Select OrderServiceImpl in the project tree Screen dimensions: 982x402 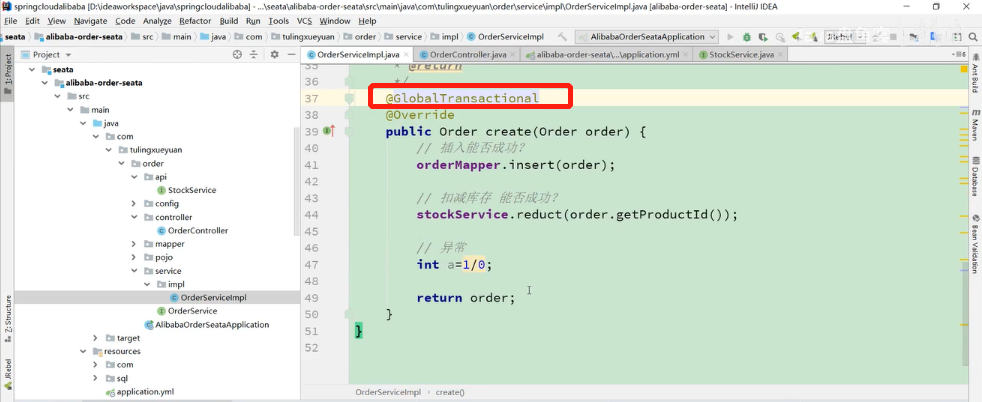tap(209, 297)
